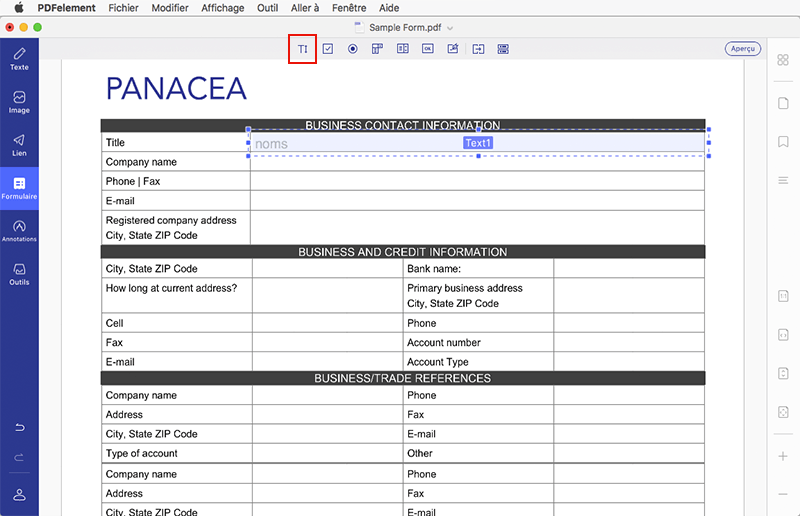Open the PDFelement app menu
The height and width of the screenshot is (516, 800).
[x=66, y=8]
